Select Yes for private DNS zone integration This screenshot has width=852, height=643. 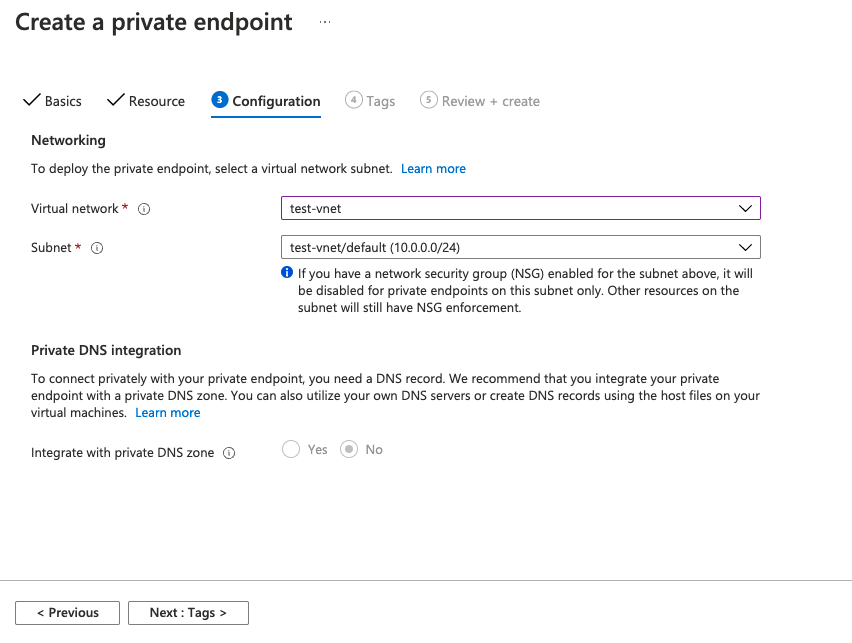[x=291, y=450]
